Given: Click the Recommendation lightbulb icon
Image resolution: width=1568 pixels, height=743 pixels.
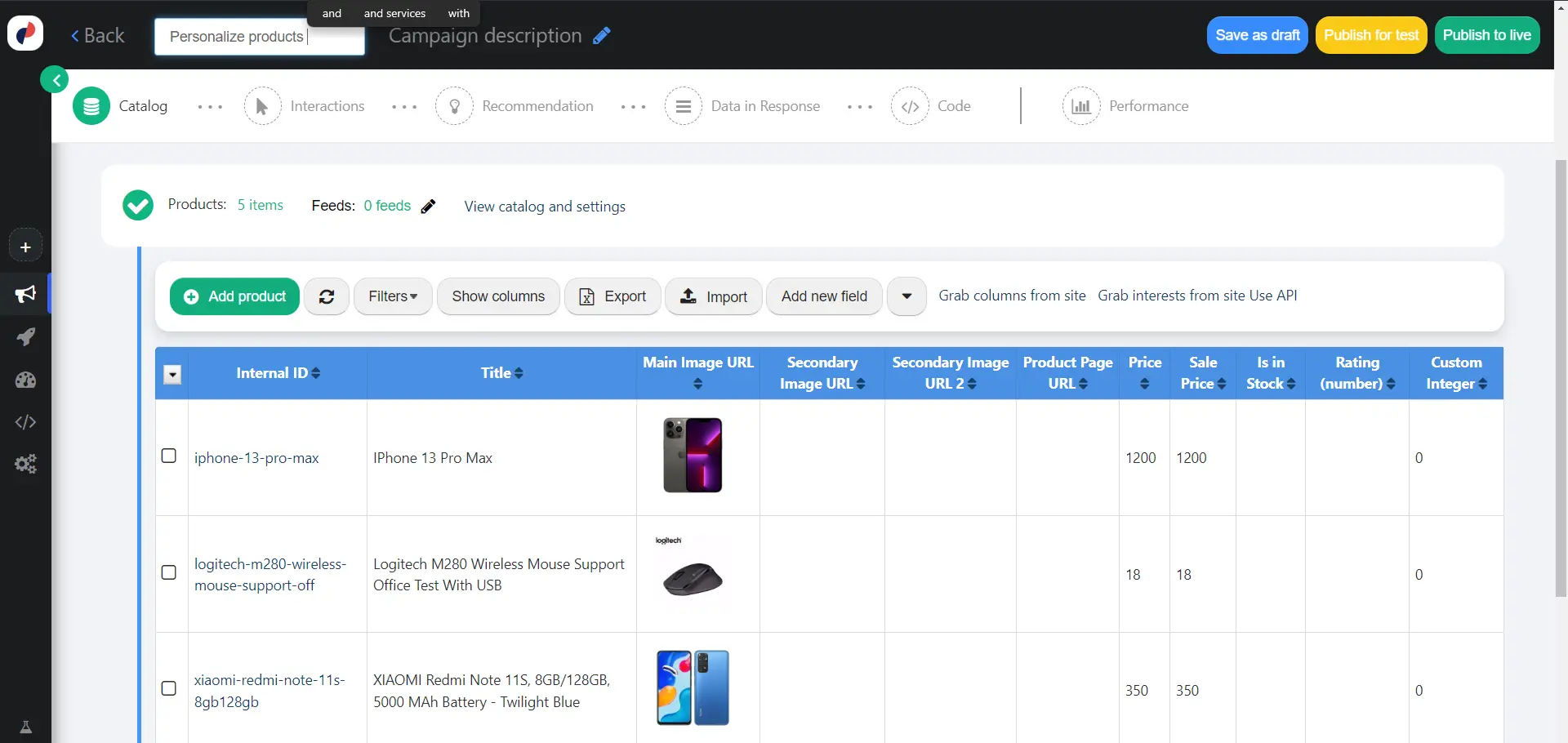Looking at the screenshot, I should 454,106.
